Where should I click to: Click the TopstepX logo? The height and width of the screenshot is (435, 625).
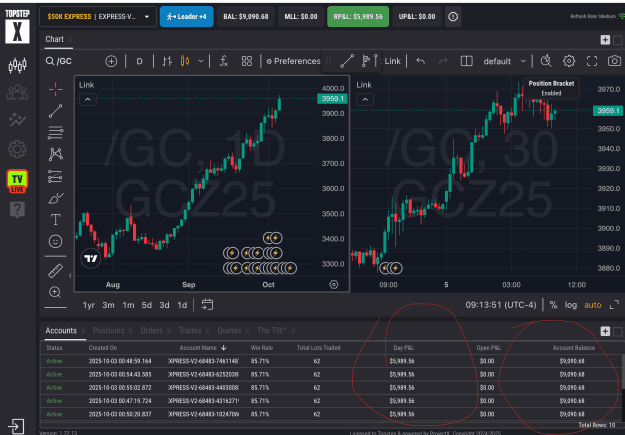coord(17,26)
